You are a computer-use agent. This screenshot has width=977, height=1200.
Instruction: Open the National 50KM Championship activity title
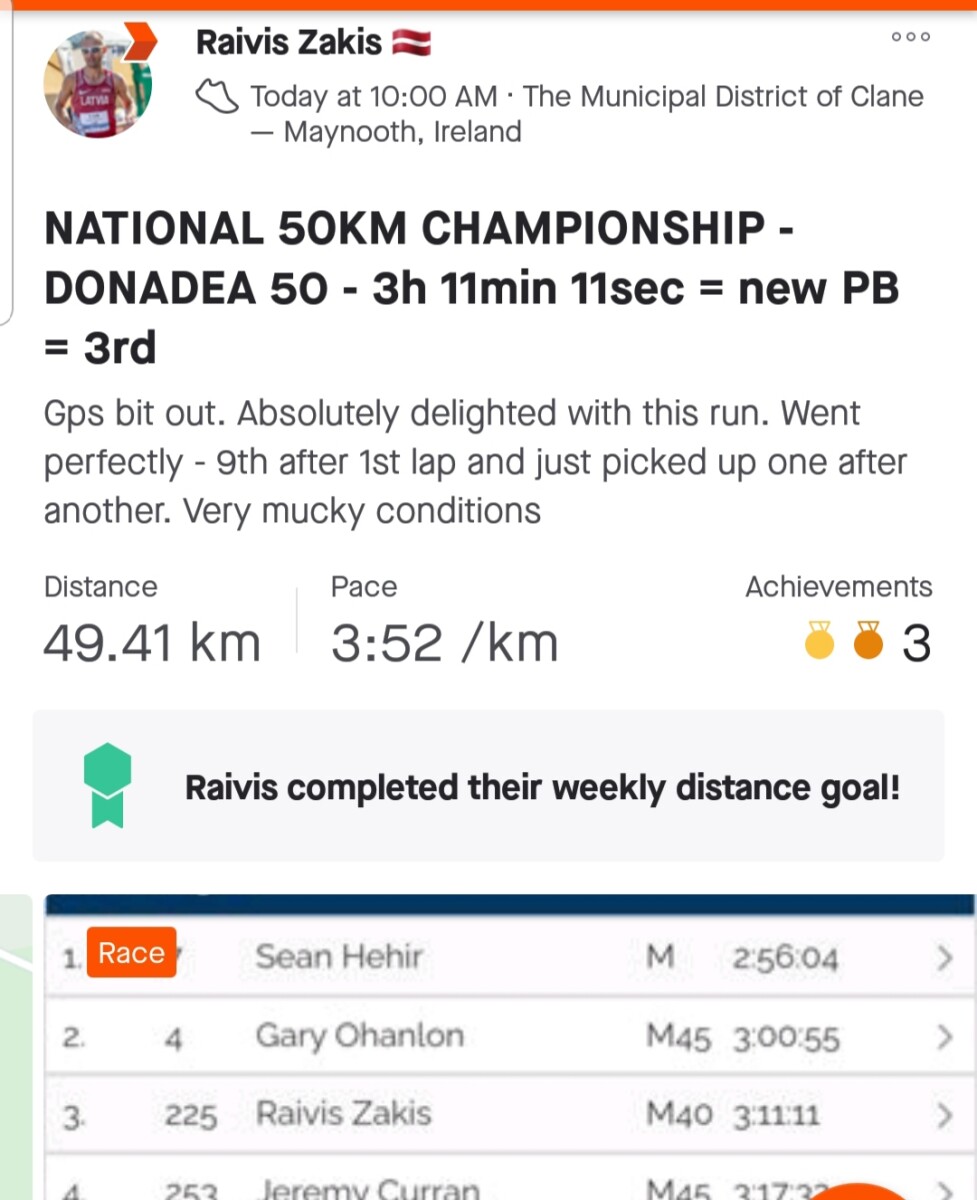(x=472, y=289)
